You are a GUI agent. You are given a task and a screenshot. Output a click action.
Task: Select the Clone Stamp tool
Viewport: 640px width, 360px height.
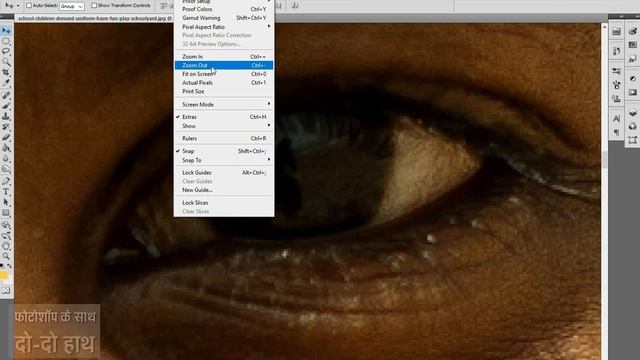[6, 116]
